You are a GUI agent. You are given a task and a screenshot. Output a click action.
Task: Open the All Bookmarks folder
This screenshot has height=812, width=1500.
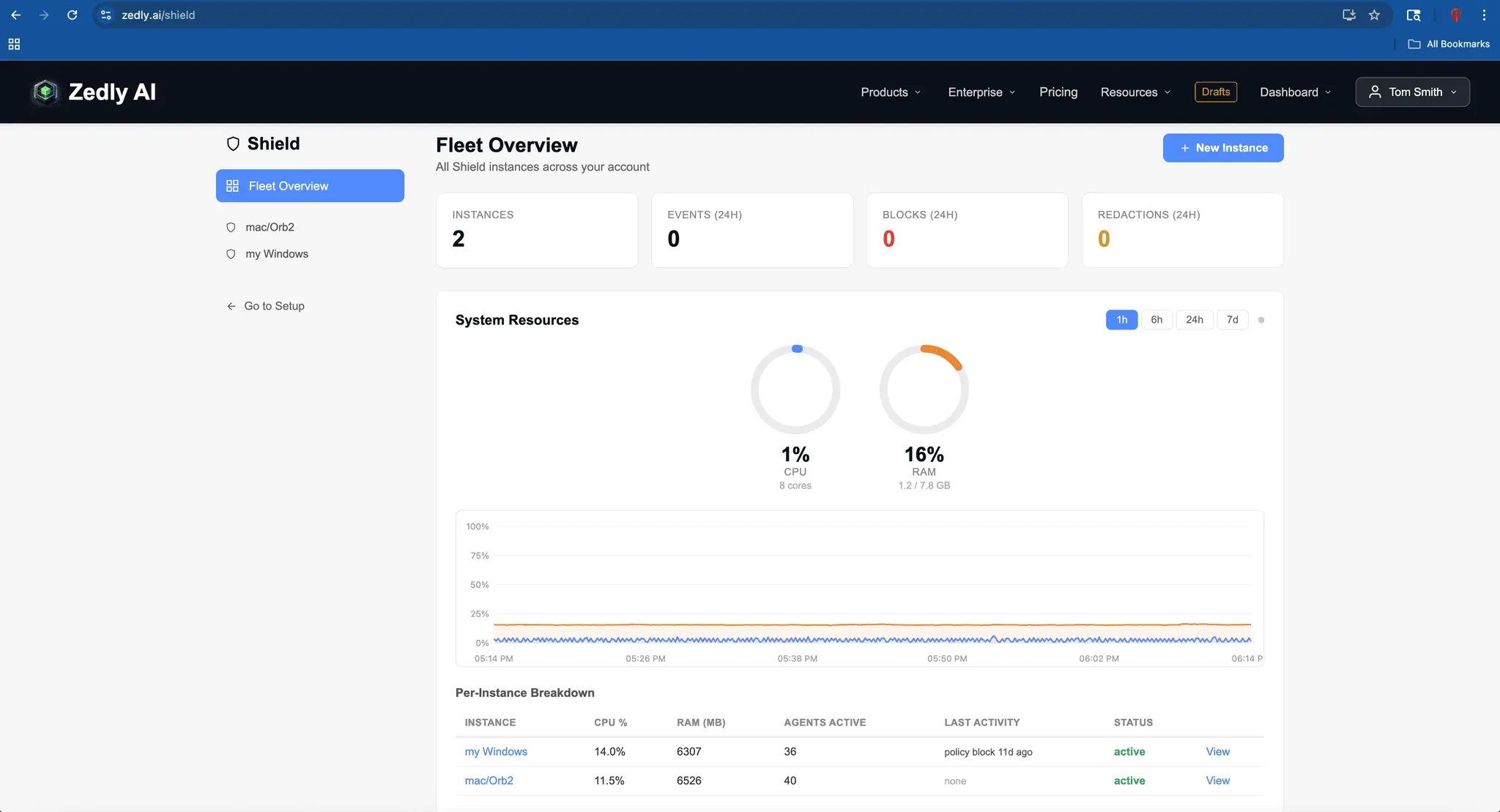point(1449,44)
